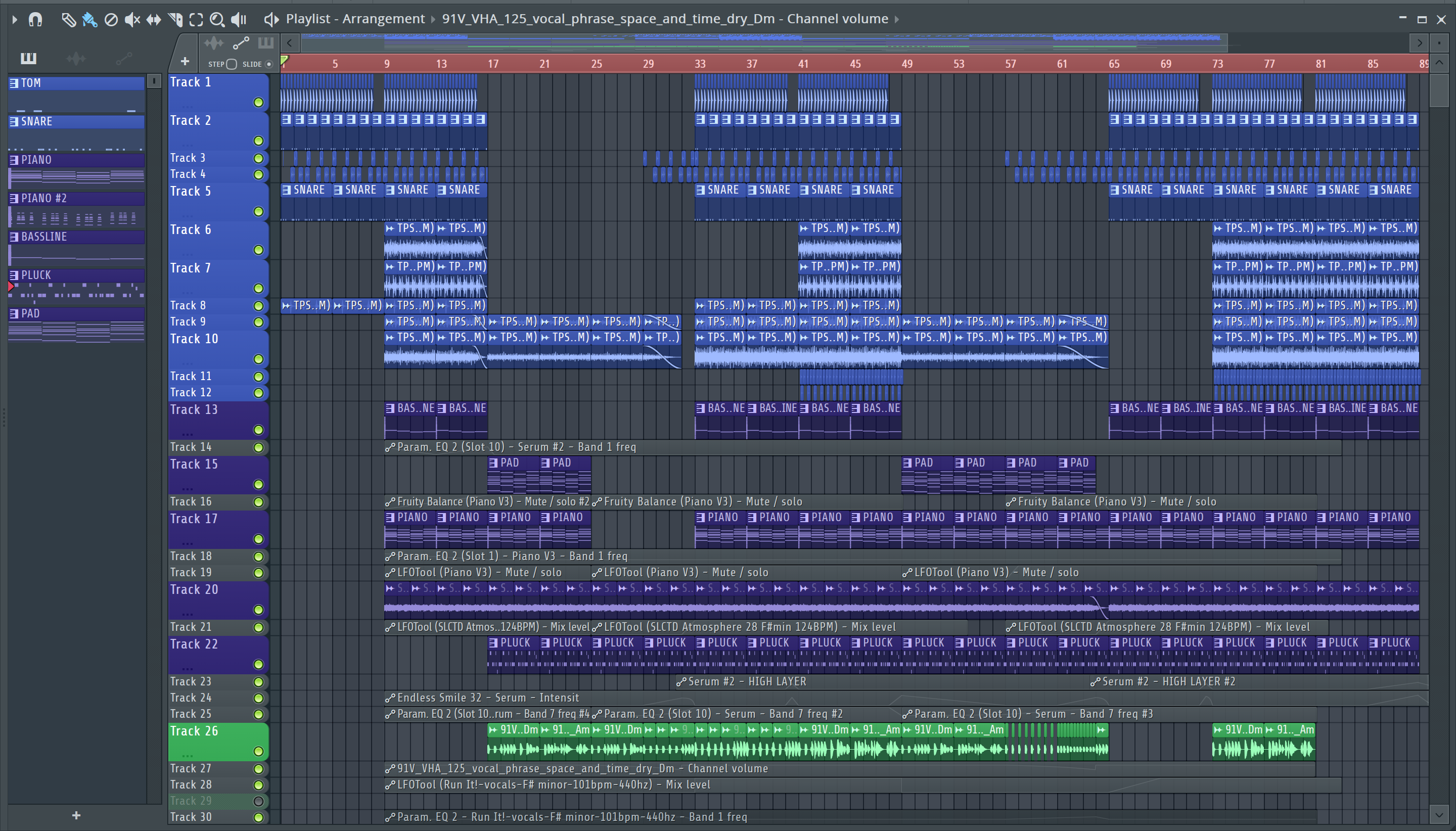Open clip menu of first PLUCK on Track 22
The height and width of the screenshot is (831, 1456).
(x=494, y=642)
